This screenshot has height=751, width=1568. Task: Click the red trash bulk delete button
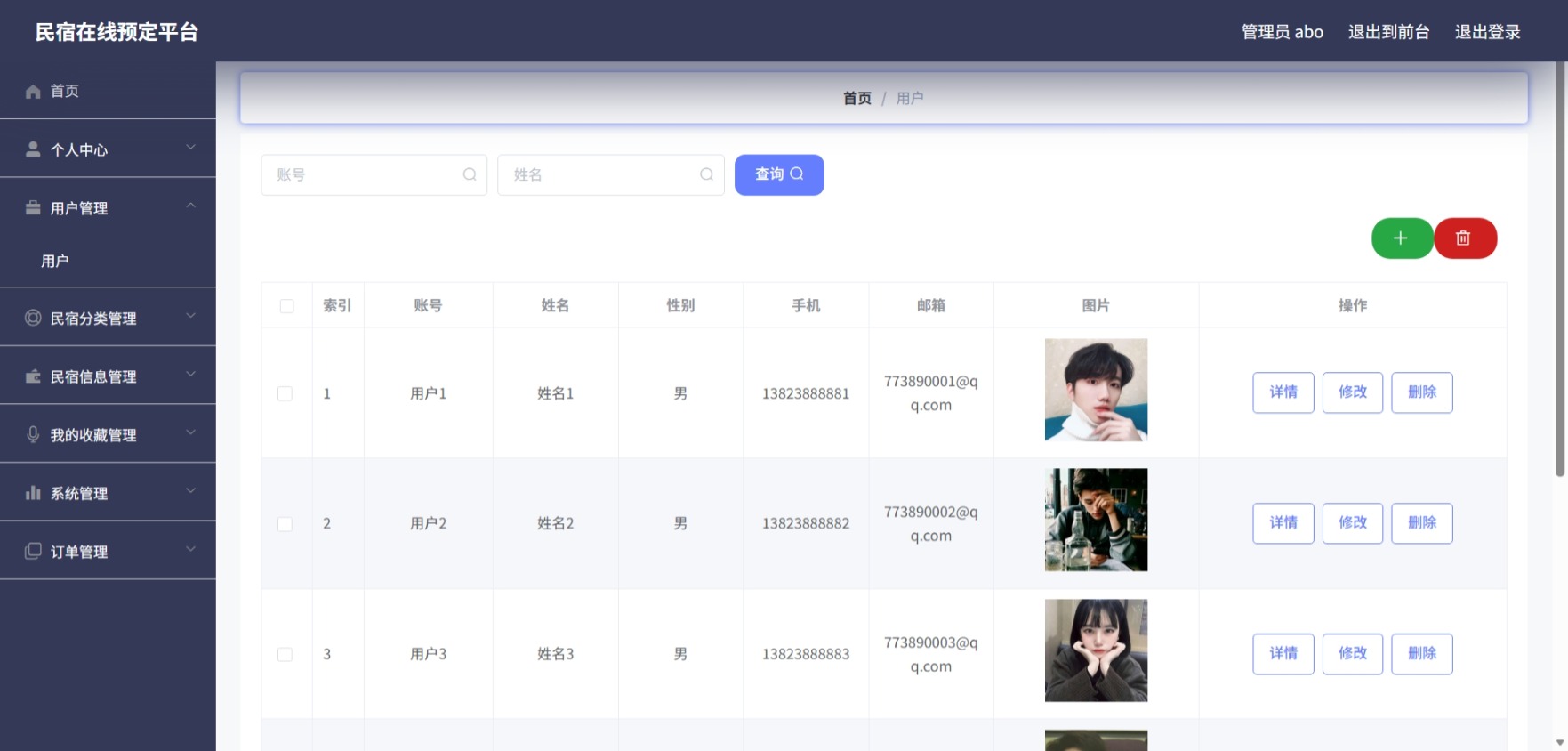1465,238
